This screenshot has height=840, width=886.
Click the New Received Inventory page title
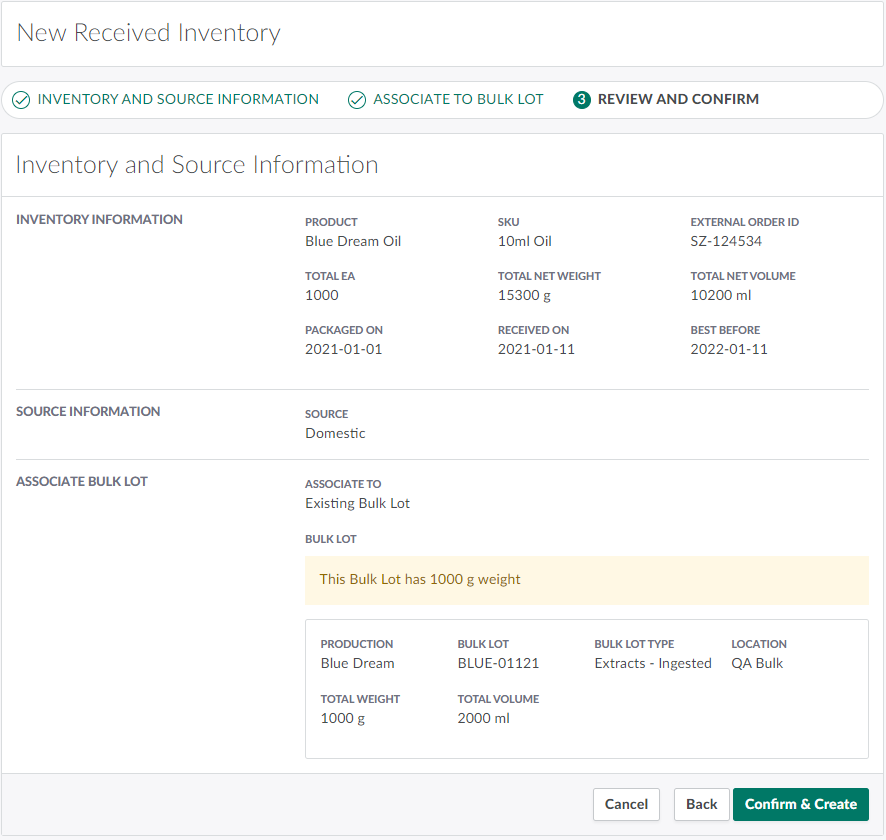pos(149,33)
